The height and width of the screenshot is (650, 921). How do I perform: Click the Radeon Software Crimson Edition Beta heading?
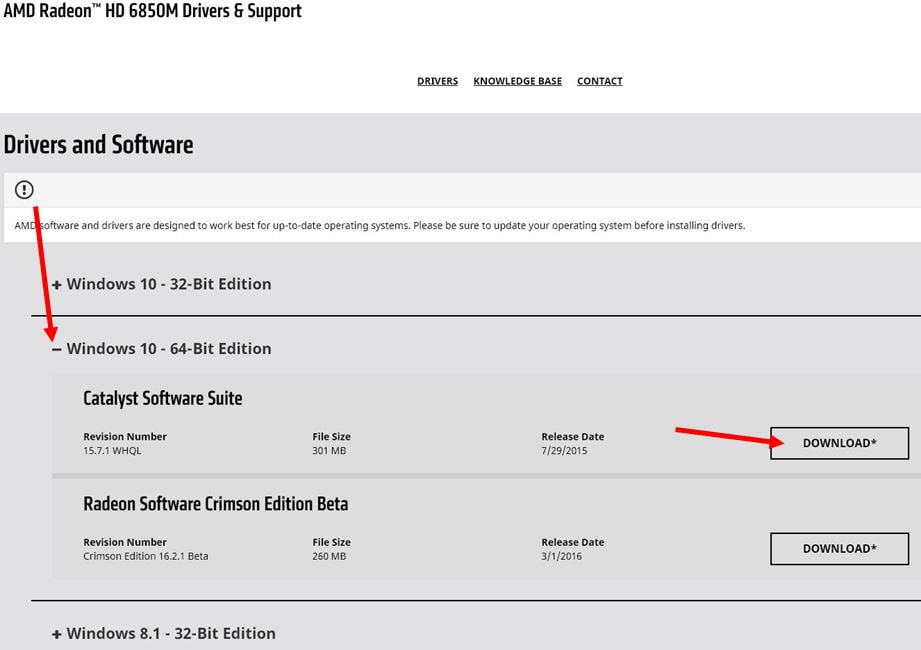[x=216, y=504]
